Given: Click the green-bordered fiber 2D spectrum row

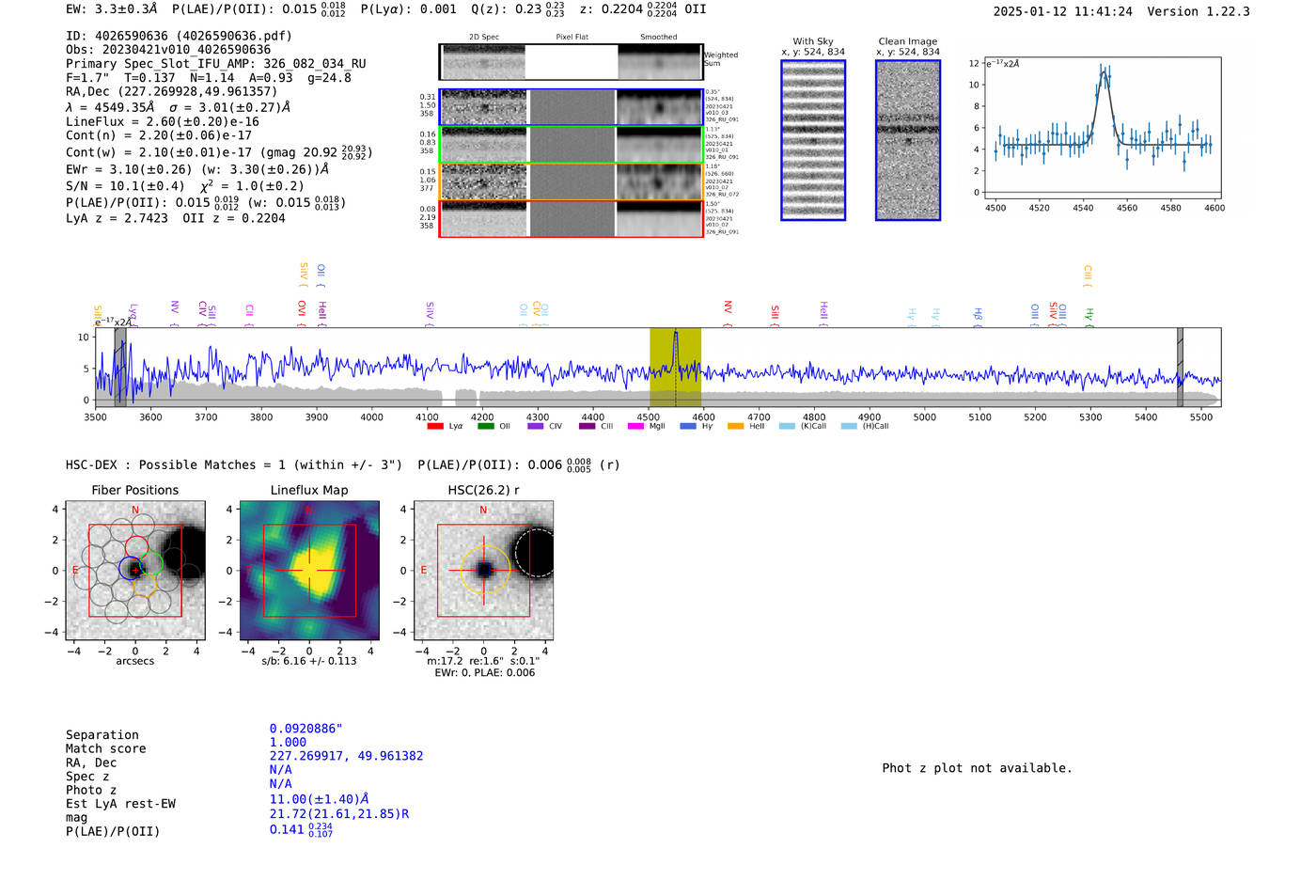Looking at the screenshot, I should pyautogui.click(x=572, y=145).
